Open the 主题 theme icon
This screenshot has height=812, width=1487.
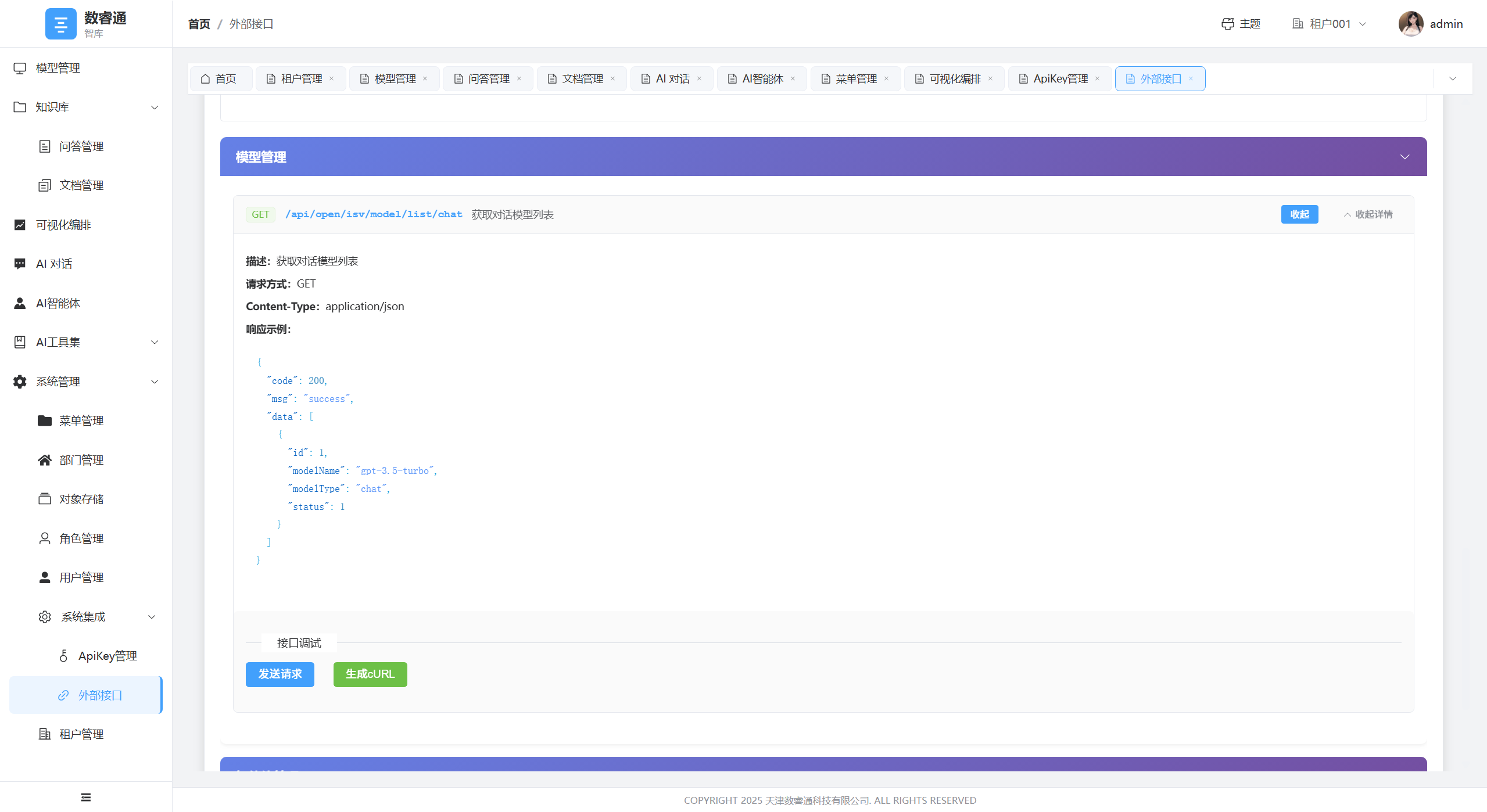click(1227, 24)
